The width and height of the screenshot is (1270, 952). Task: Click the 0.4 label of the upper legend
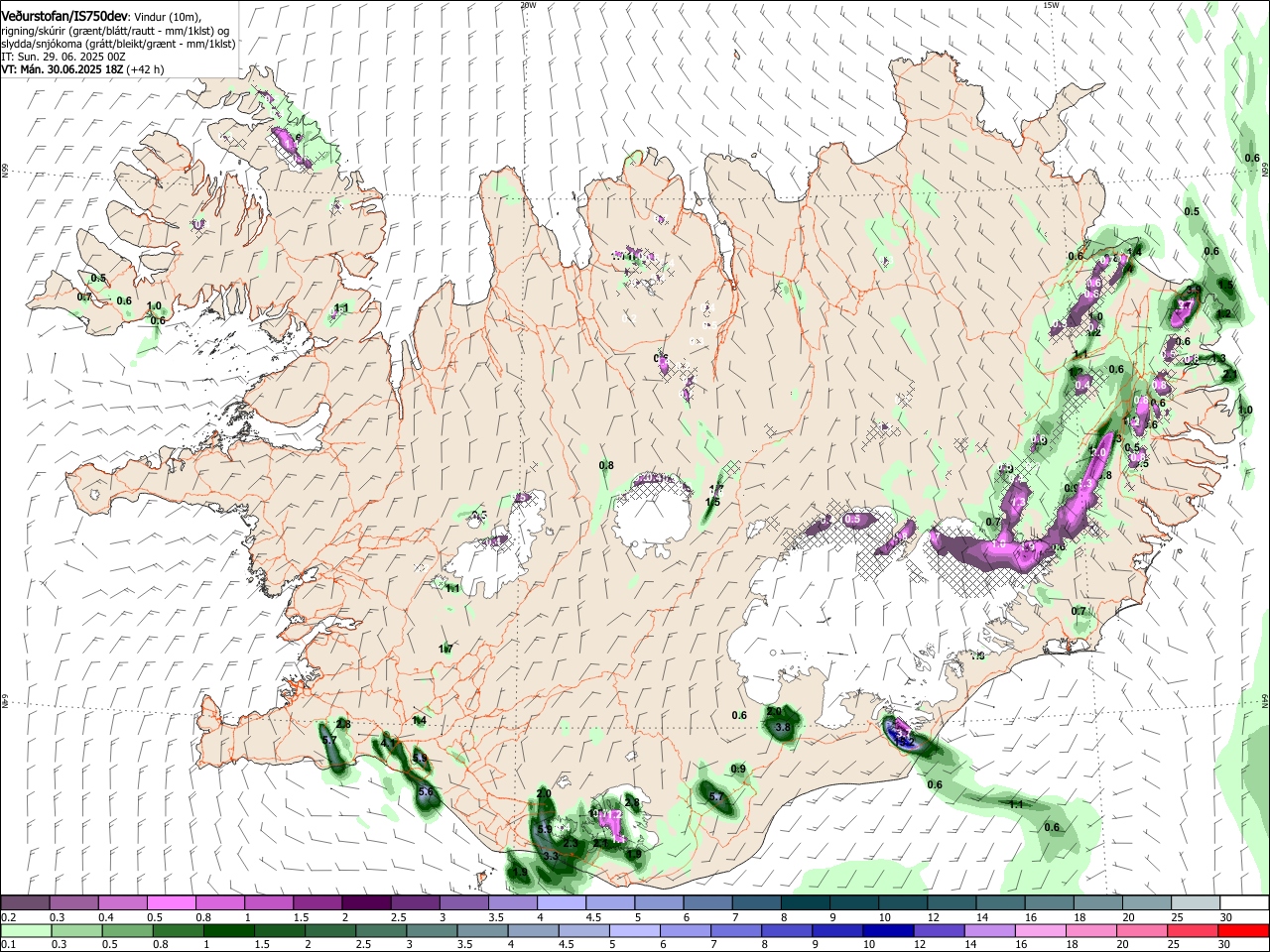106,917
